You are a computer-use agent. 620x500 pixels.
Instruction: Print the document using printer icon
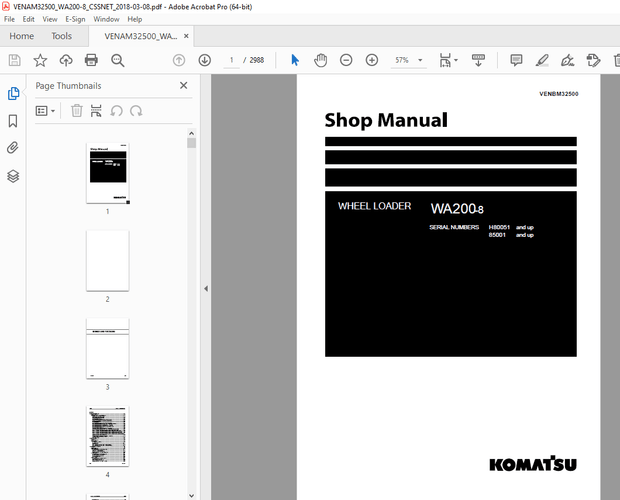click(x=91, y=60)
